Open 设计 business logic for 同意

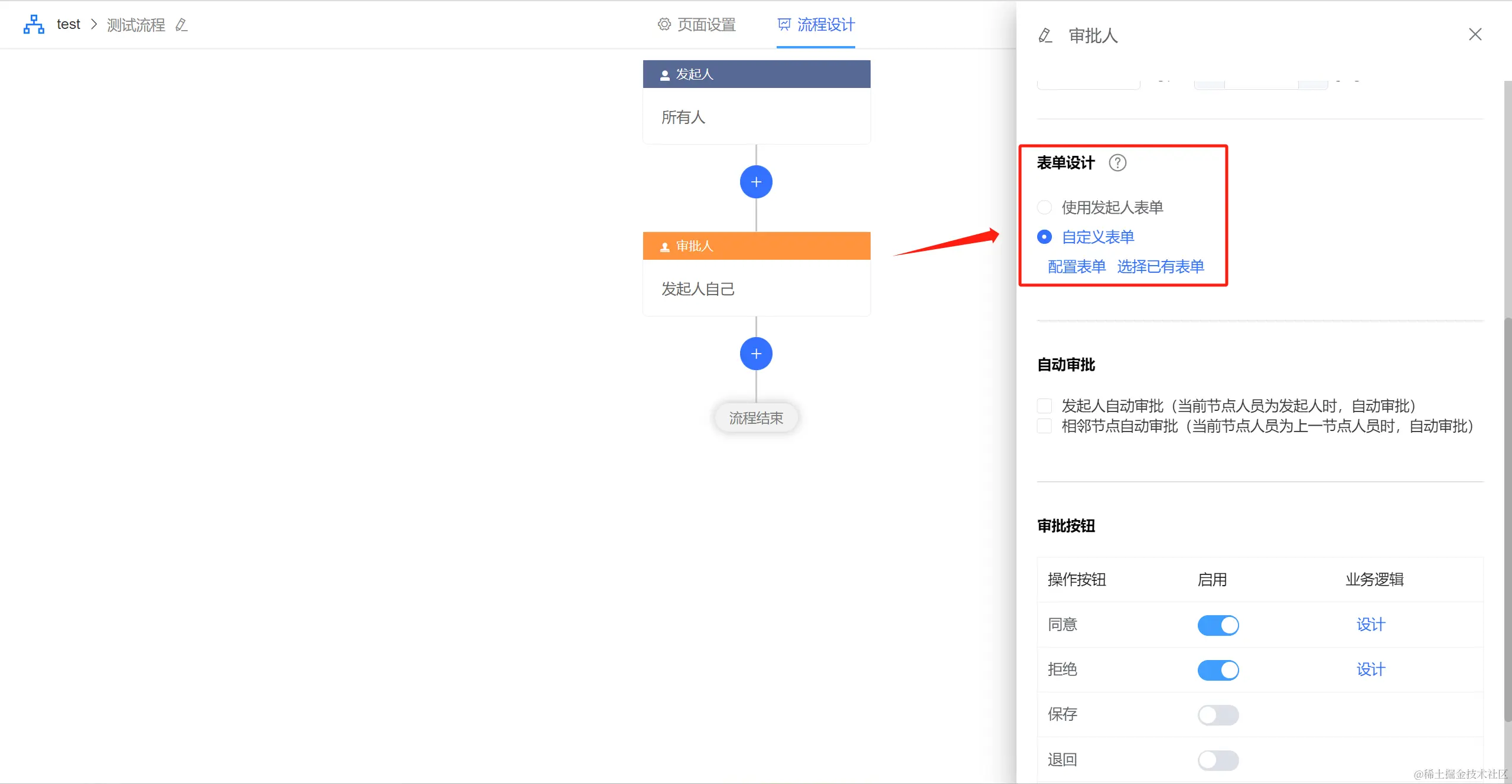(x=1370, y=625)
